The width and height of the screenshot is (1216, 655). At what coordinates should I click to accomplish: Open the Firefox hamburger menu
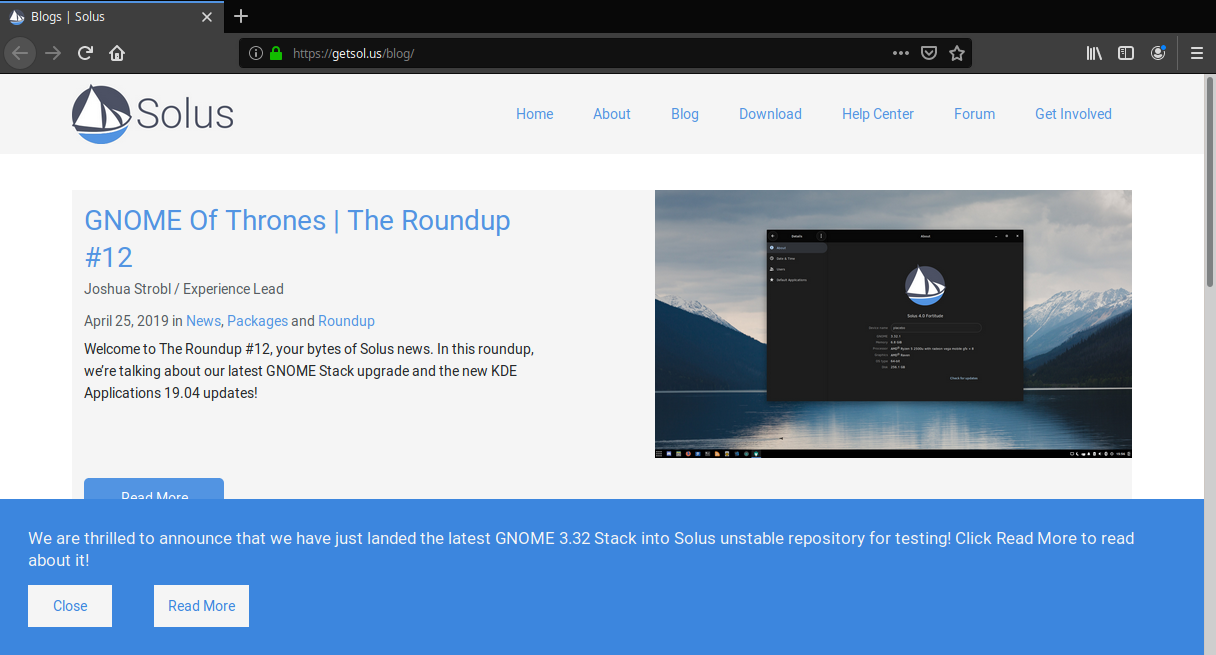click(x=1196, y=53)
